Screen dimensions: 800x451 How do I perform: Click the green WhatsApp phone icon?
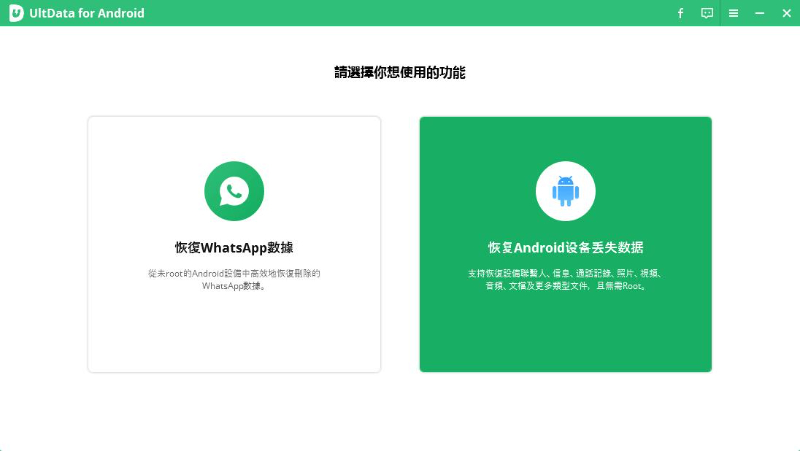tap(234, 191)
